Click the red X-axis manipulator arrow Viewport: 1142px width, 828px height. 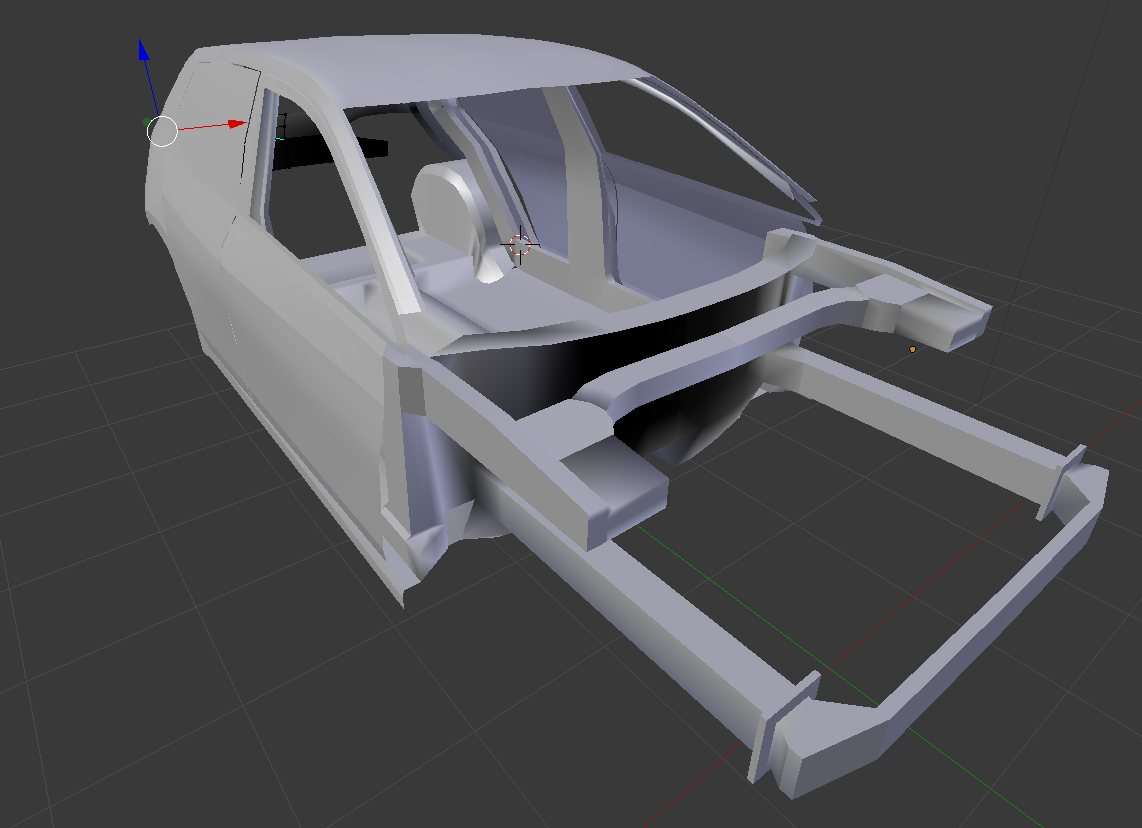click(x=237, y=125)
